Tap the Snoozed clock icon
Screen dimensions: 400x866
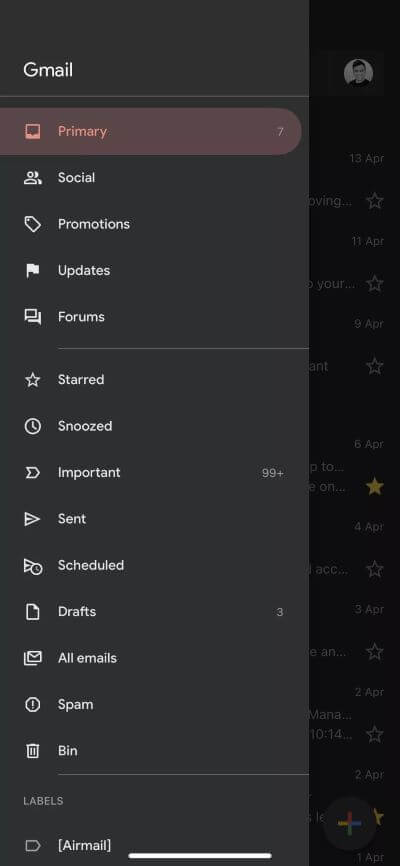coord(33,426)
